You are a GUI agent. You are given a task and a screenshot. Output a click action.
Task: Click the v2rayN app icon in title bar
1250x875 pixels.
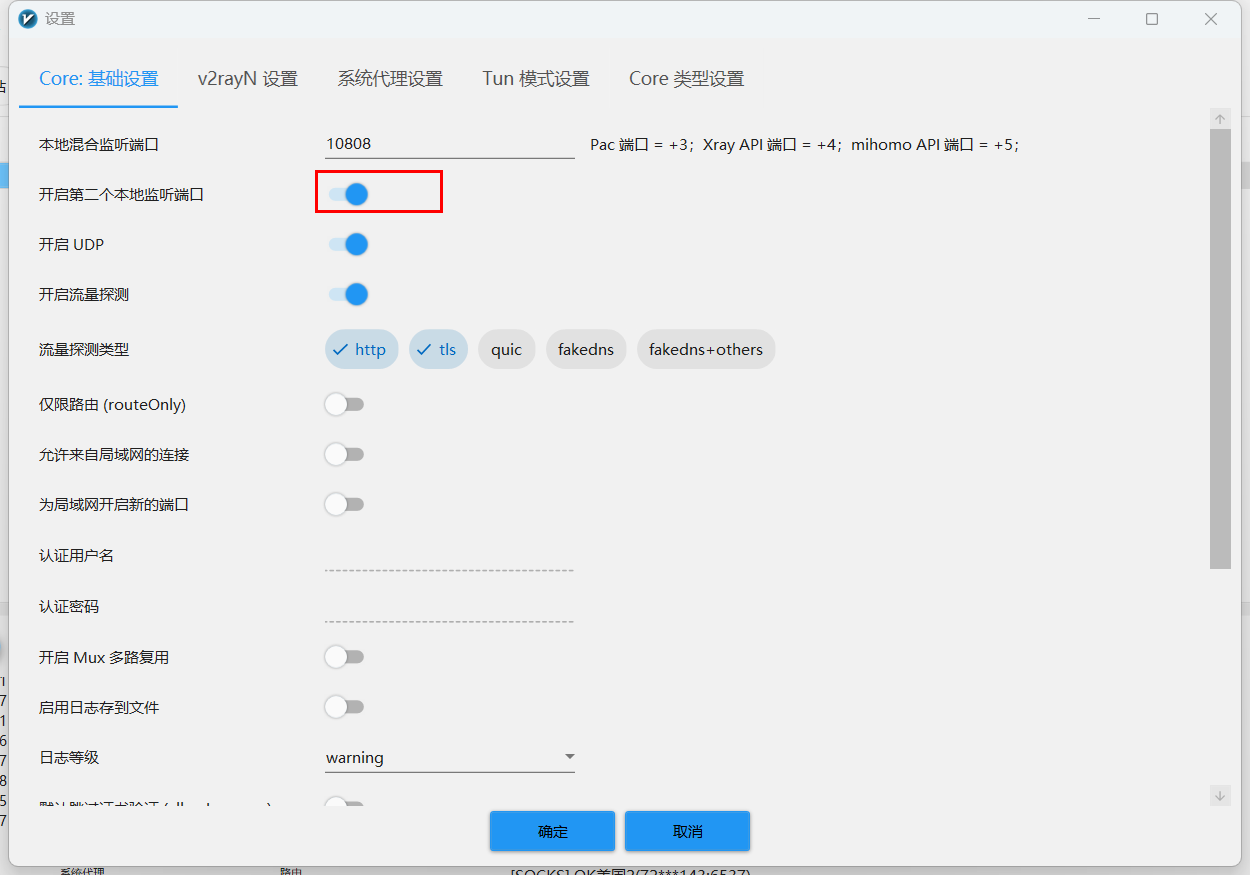pos(28,19)
